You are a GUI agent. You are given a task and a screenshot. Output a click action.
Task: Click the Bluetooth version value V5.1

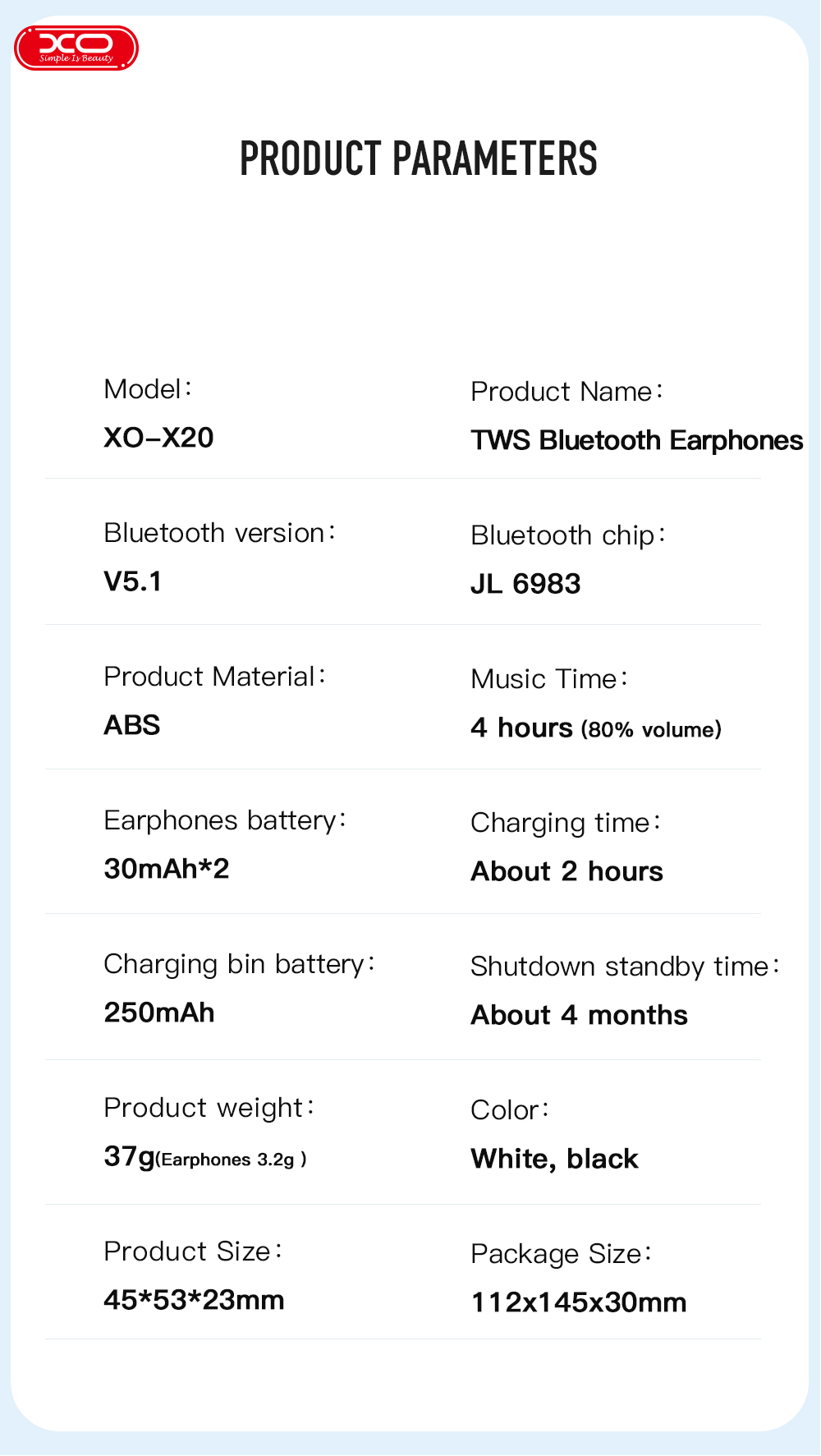click(x=133, y=581)
